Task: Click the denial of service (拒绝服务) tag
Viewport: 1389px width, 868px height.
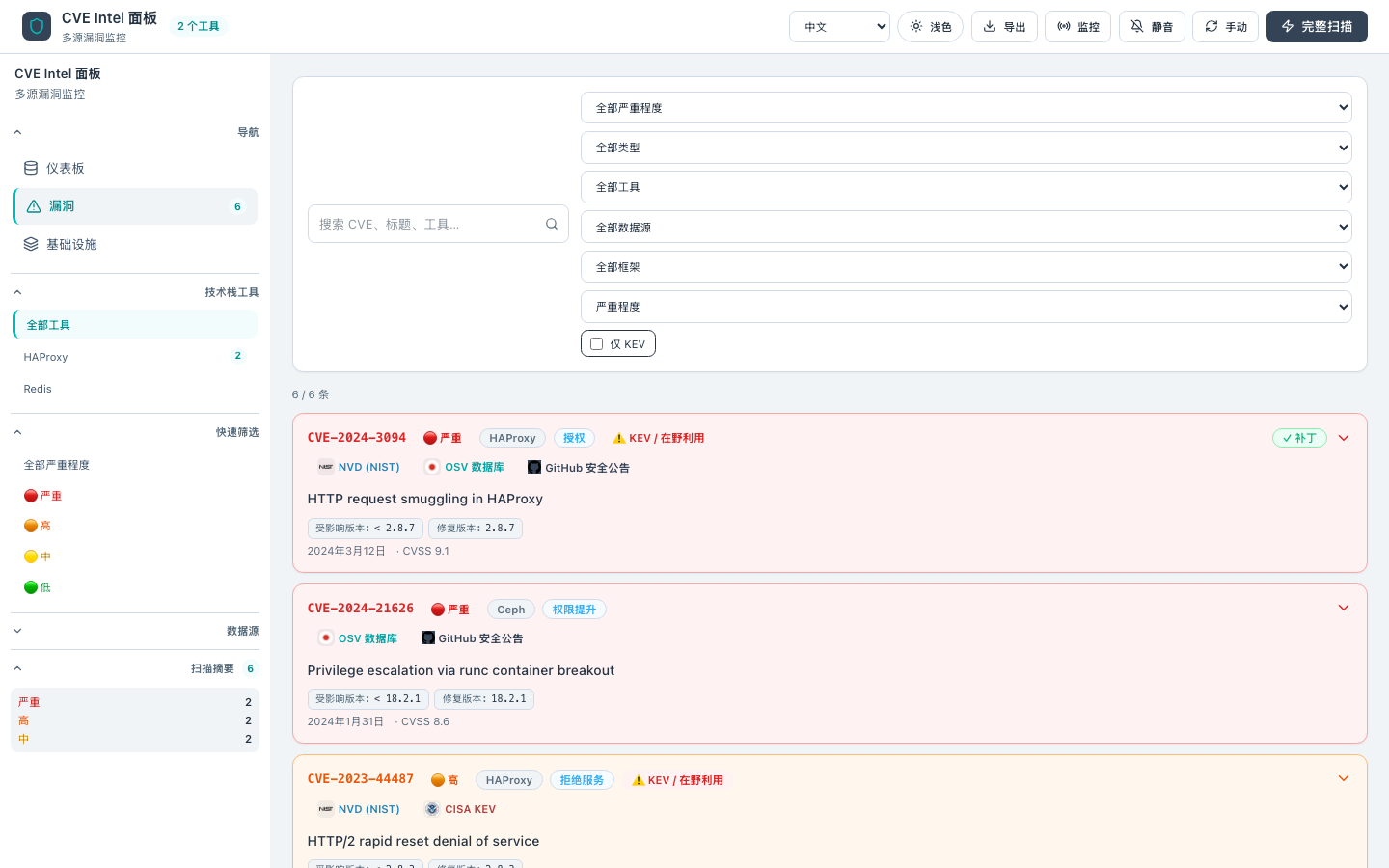Action: (x=582, y=780)
